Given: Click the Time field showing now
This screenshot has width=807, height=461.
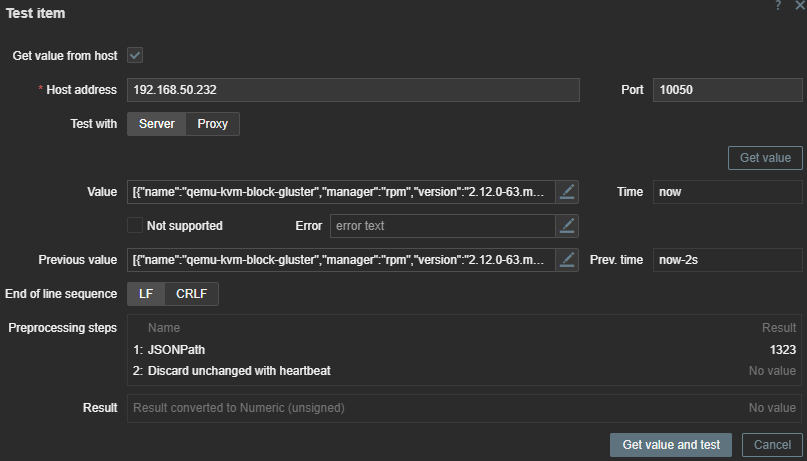Looking at the screenshot, I should tap(727, 192).
